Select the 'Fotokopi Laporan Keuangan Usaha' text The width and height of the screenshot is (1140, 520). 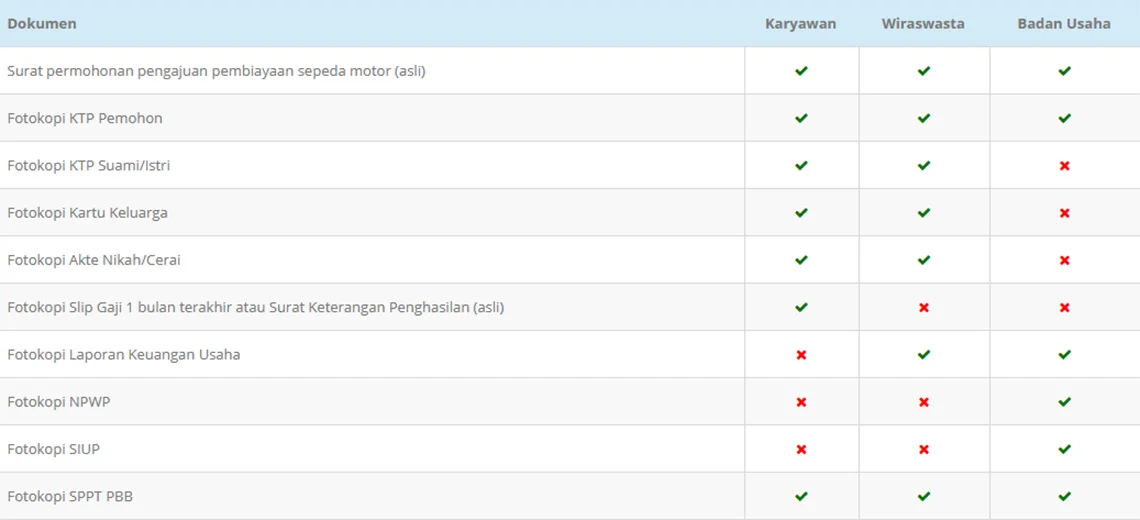point(124,355)
